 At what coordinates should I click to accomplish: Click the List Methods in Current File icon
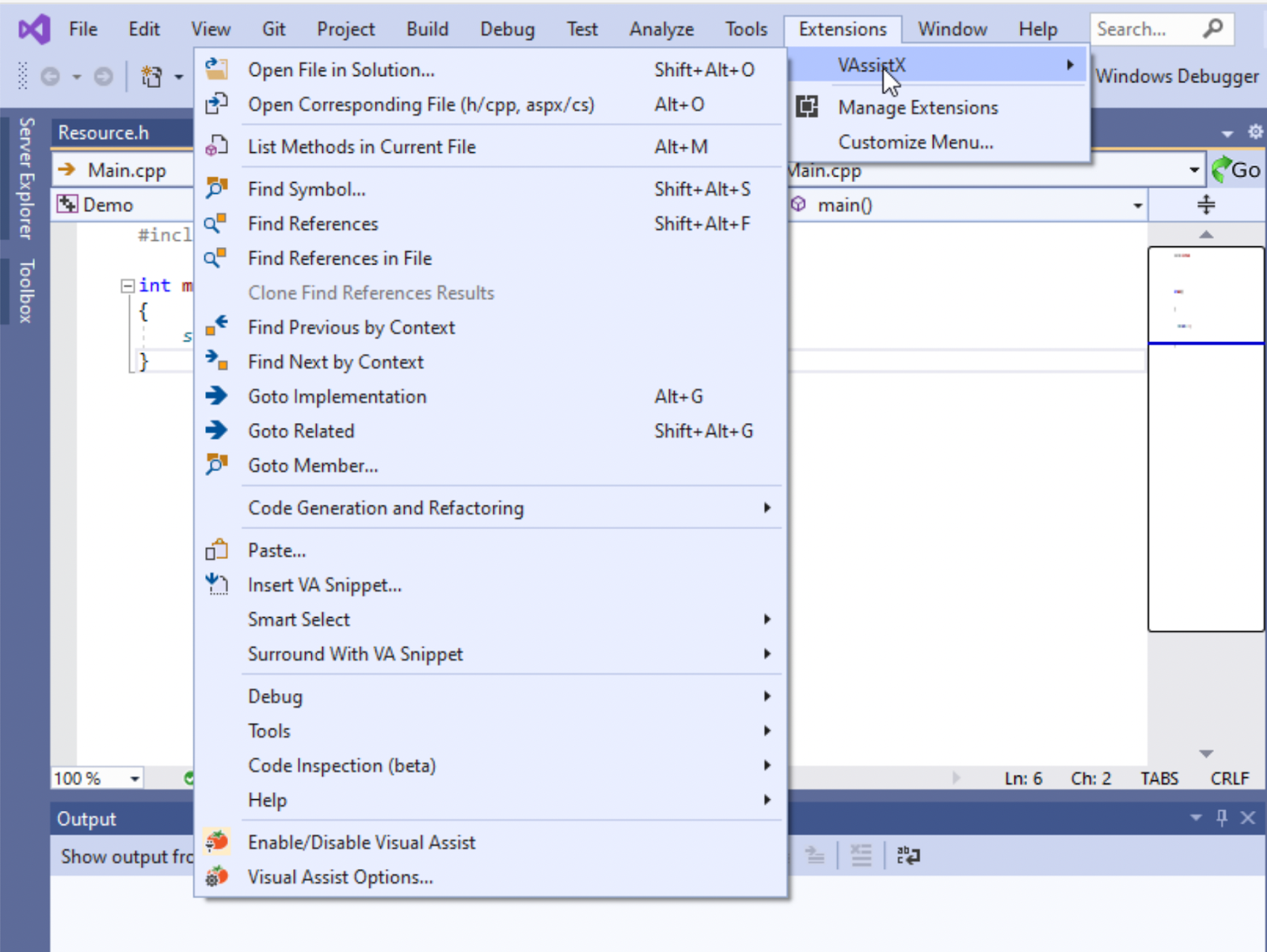coord(216,147)
